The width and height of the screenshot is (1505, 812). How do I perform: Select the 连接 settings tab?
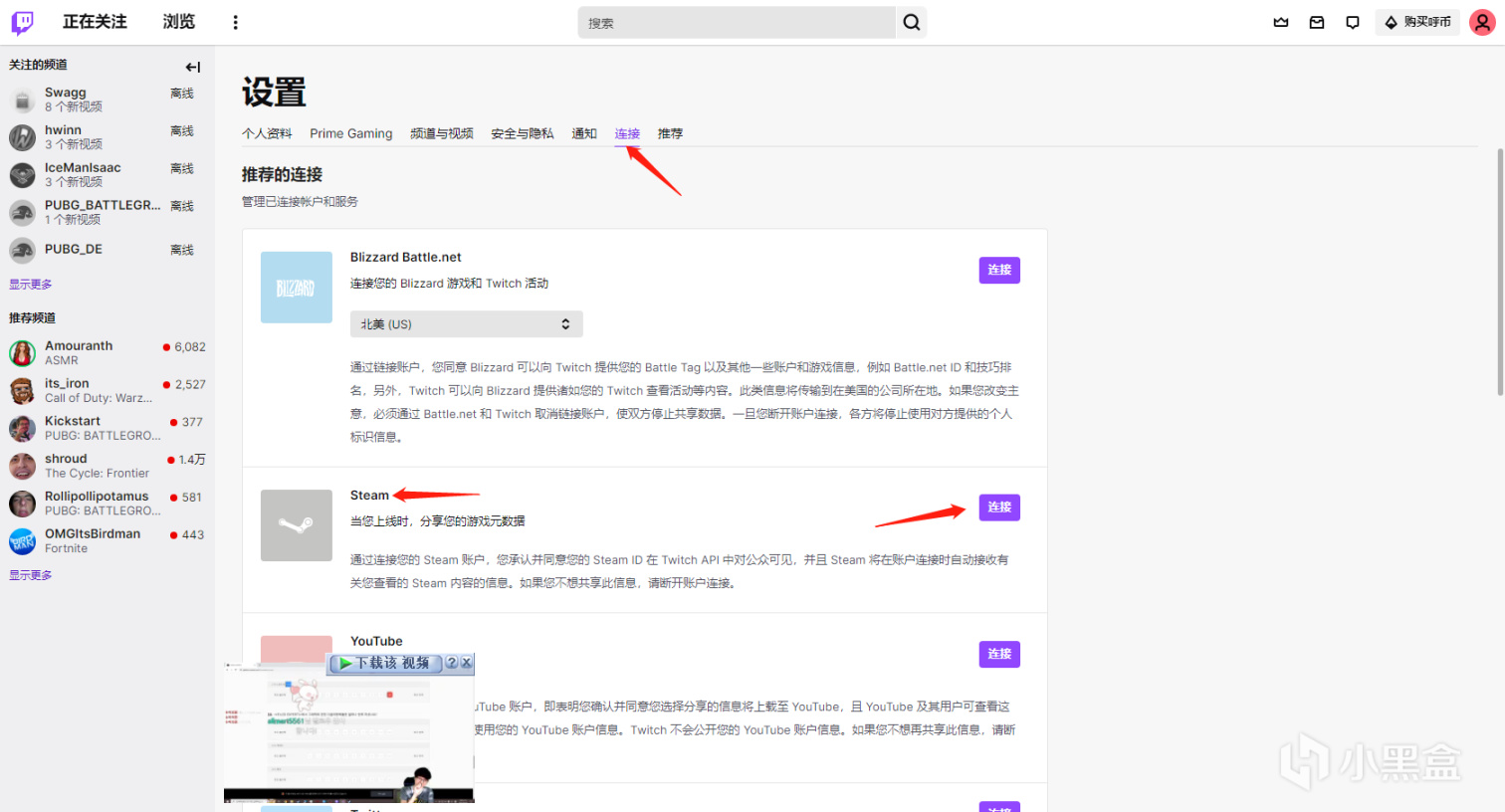pyautogui.click(x=627, y=133)
